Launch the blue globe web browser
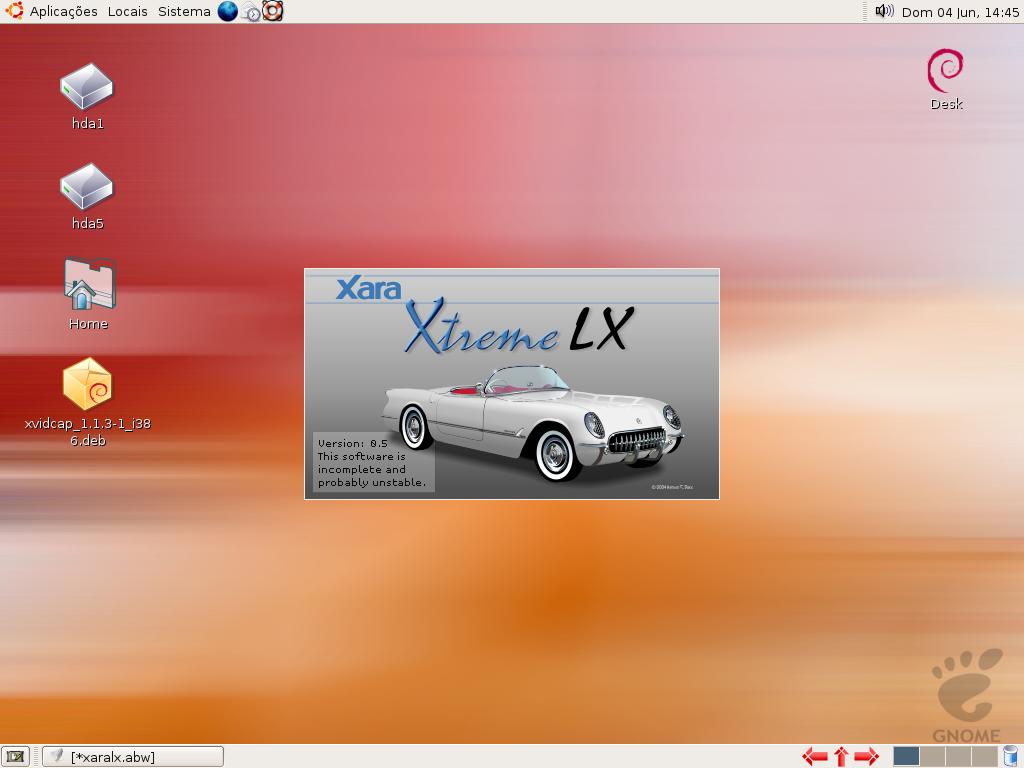 click(227, 11)
